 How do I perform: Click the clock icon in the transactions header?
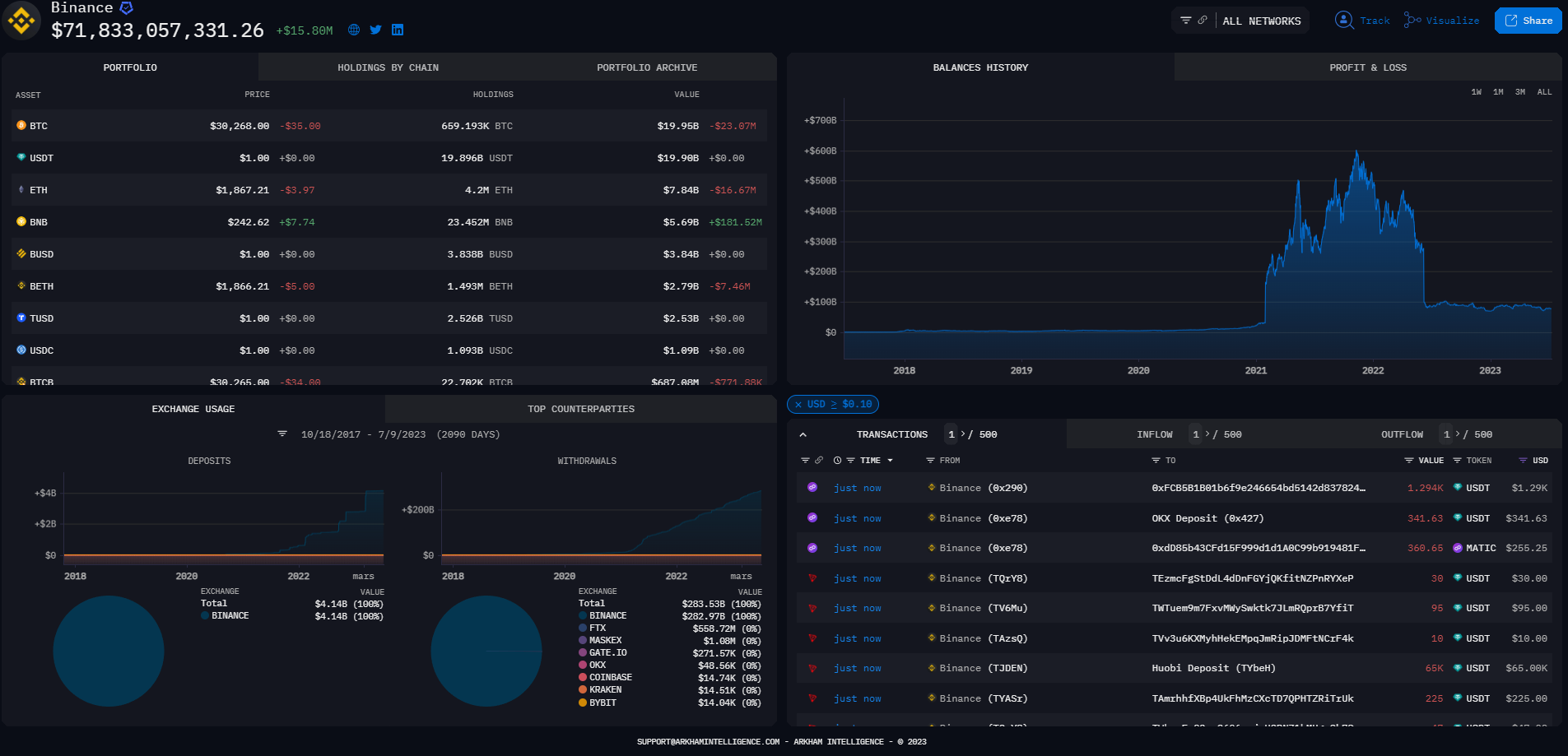click(x=837, y=460)
